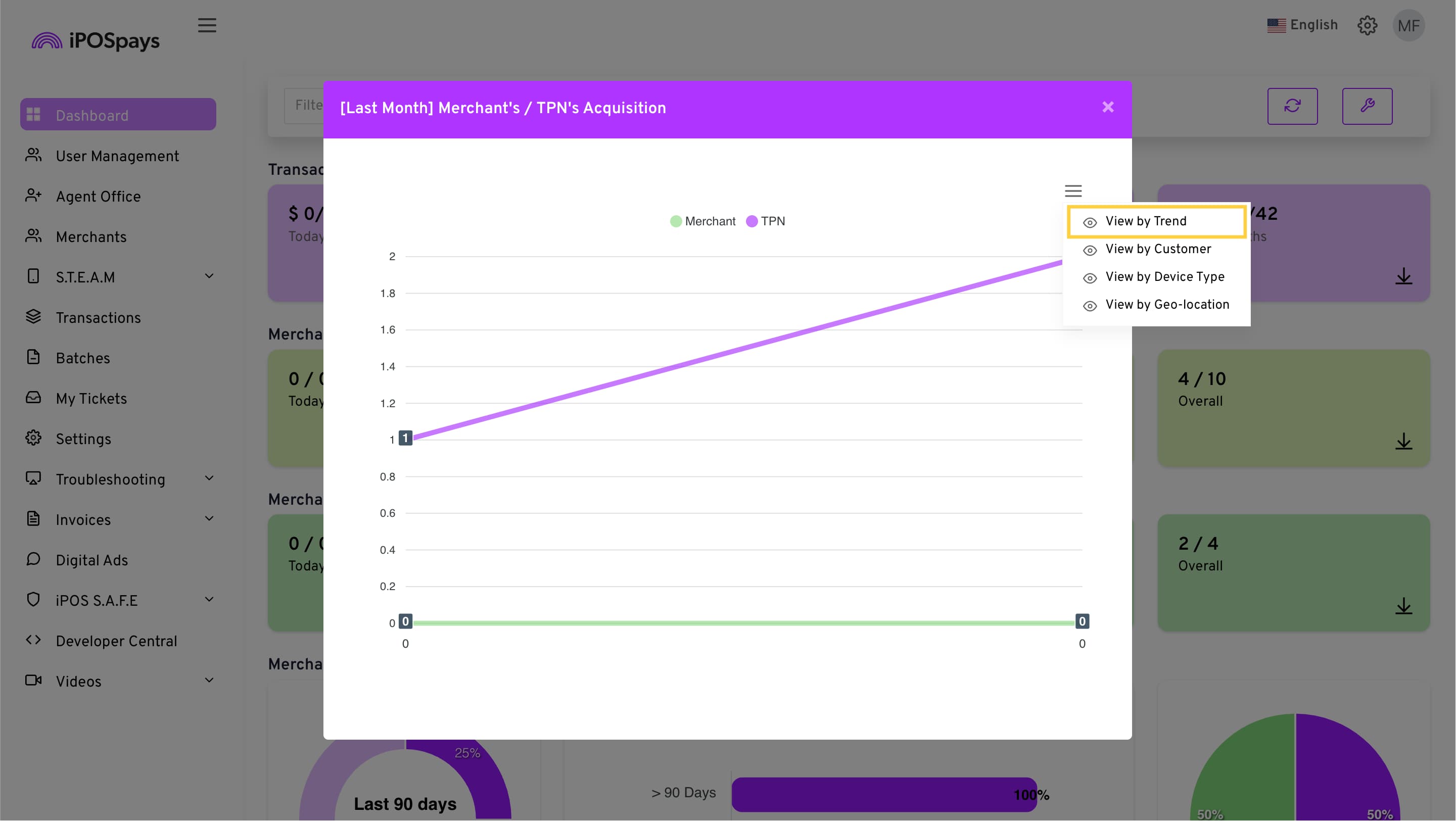Click the Troubleshooting monitor icon
The height and width of the screenshot is (821, 1456).
33,479
